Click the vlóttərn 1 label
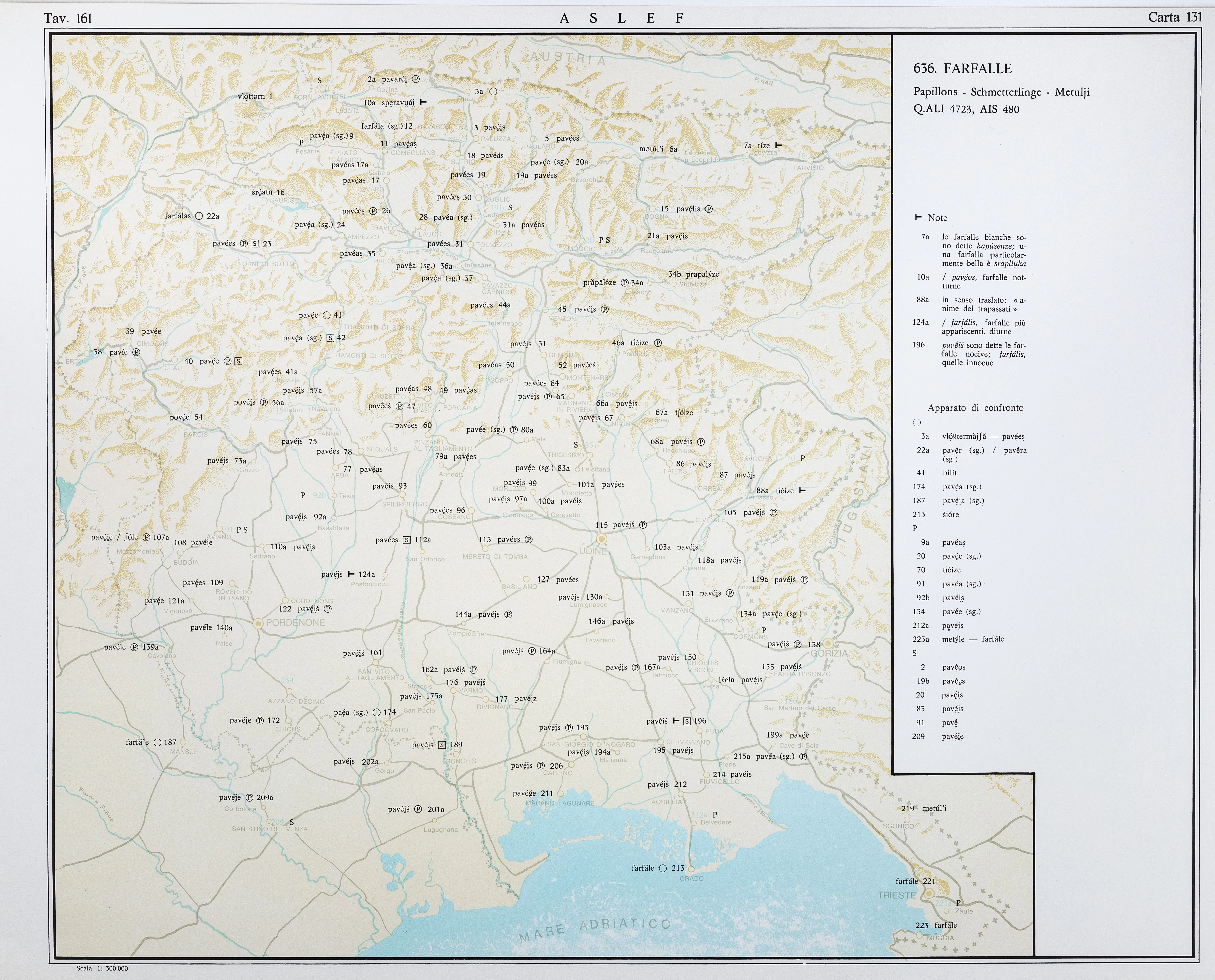Image resolution: width=1215 pixels, height=980 pixels. pos(255,97)
